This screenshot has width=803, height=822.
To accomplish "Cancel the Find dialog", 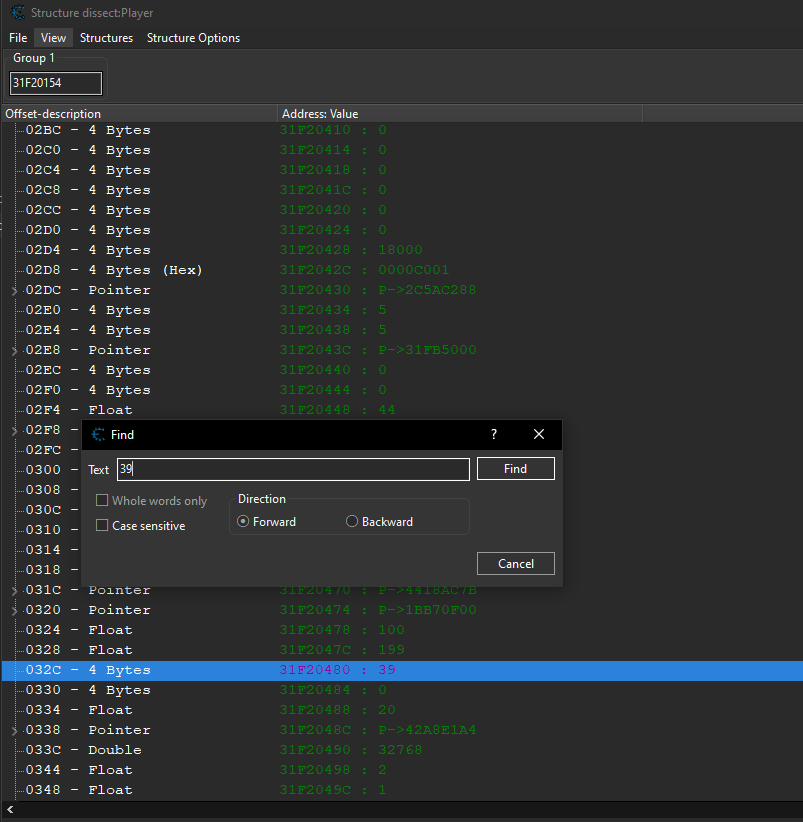I will tap(515, 564).
